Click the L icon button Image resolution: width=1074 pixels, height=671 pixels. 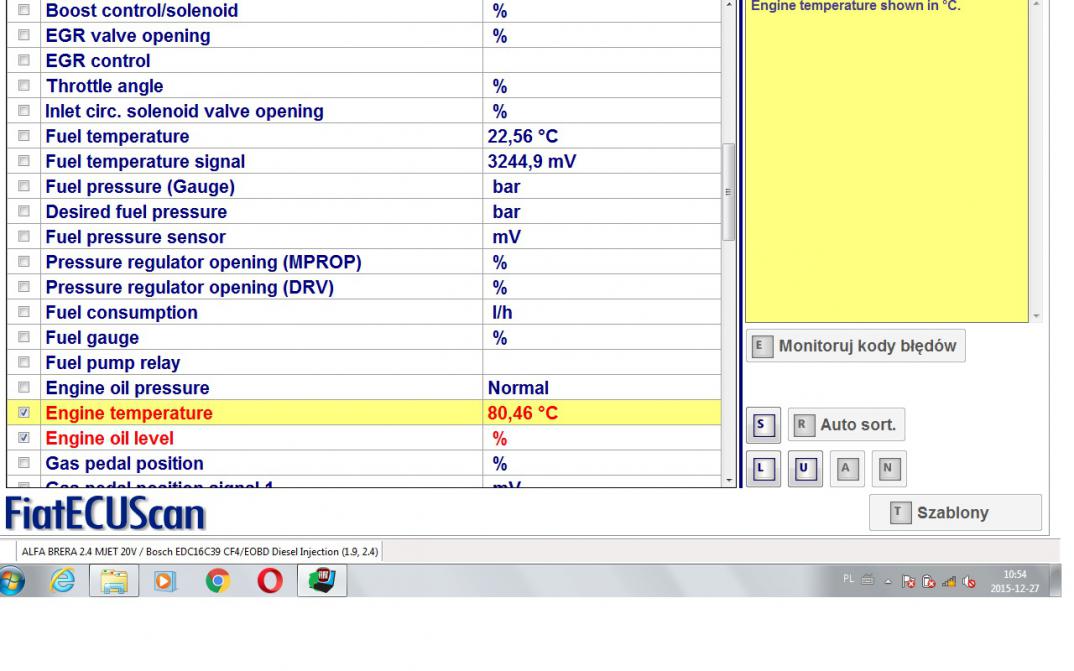click(762, 468)
